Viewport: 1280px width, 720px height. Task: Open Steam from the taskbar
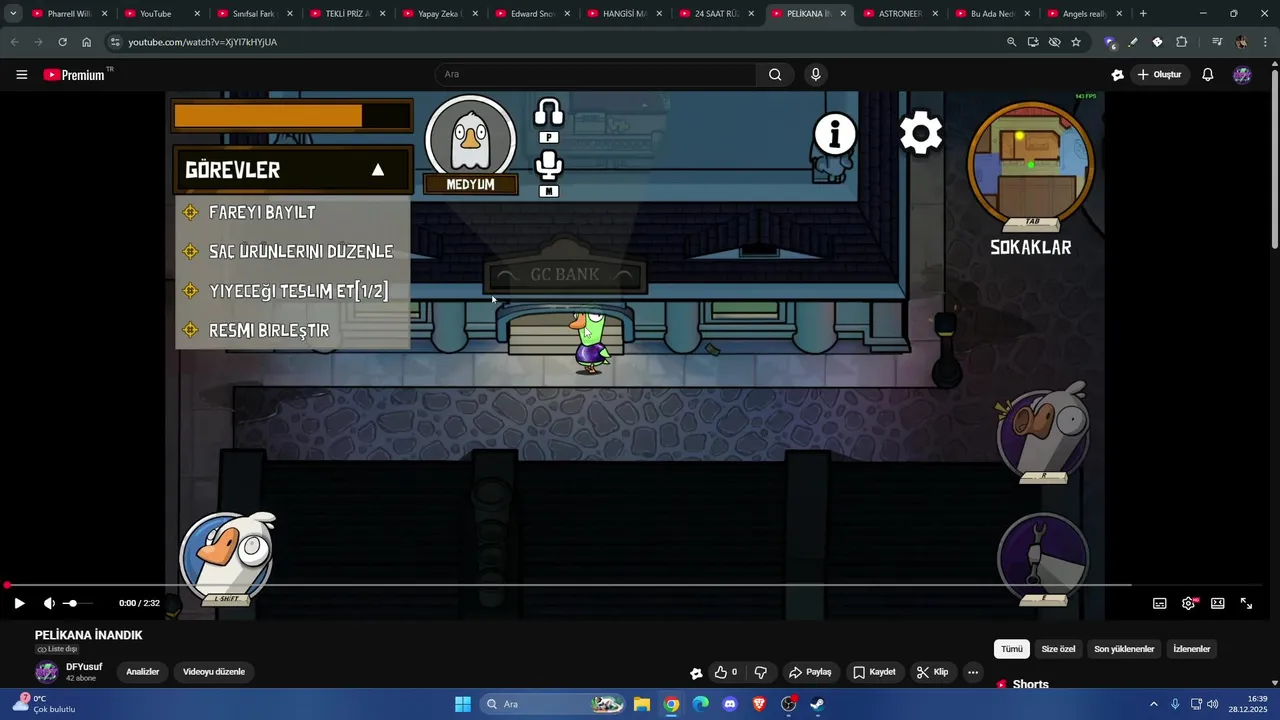[817, 704]
